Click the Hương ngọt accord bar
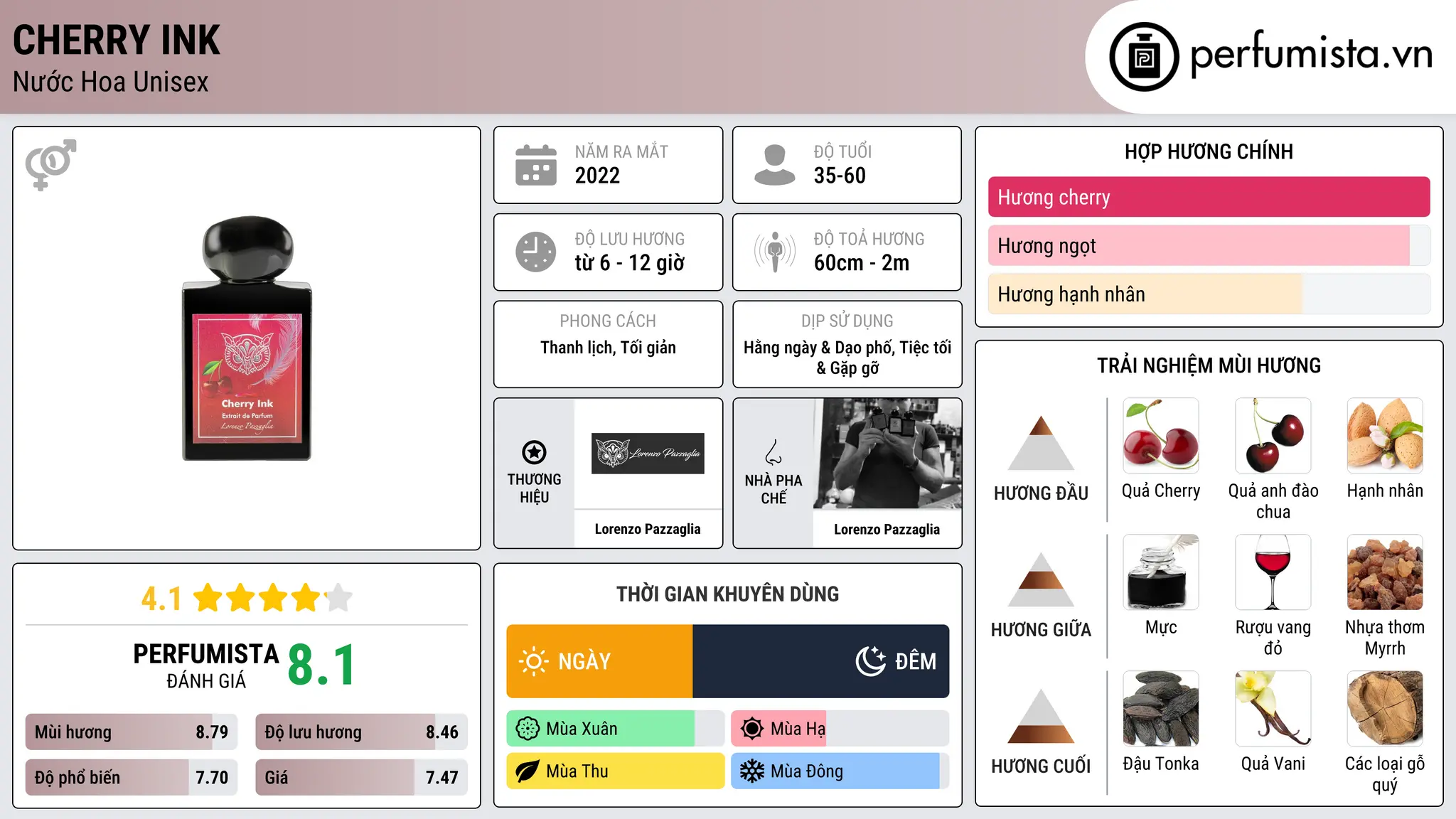Screen dimensions: 1456x819 click(x=1209, y=246)
